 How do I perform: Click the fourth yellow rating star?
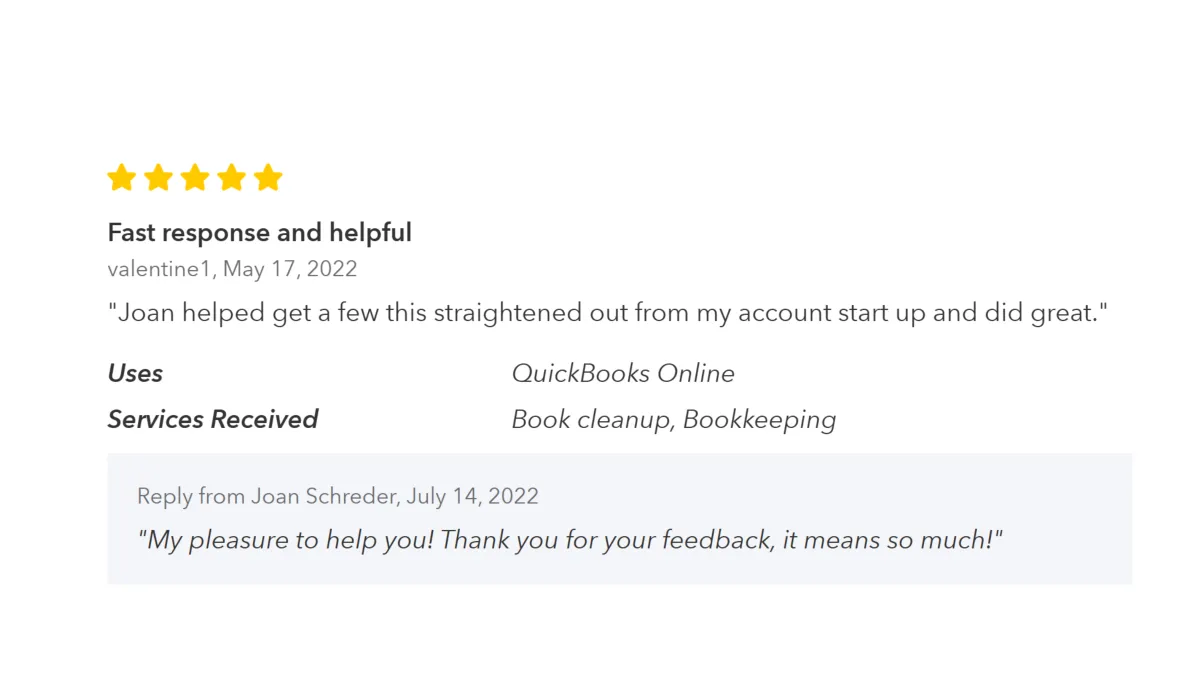point(231,178)
